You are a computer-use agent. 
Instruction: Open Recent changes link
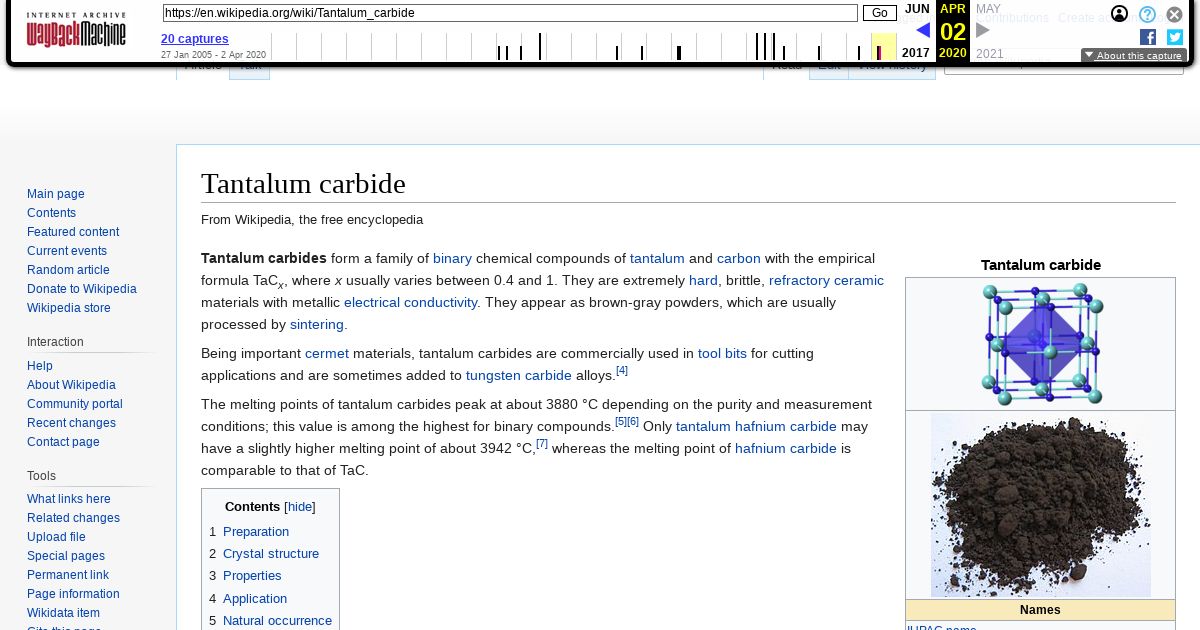click(x=71, y=423)
